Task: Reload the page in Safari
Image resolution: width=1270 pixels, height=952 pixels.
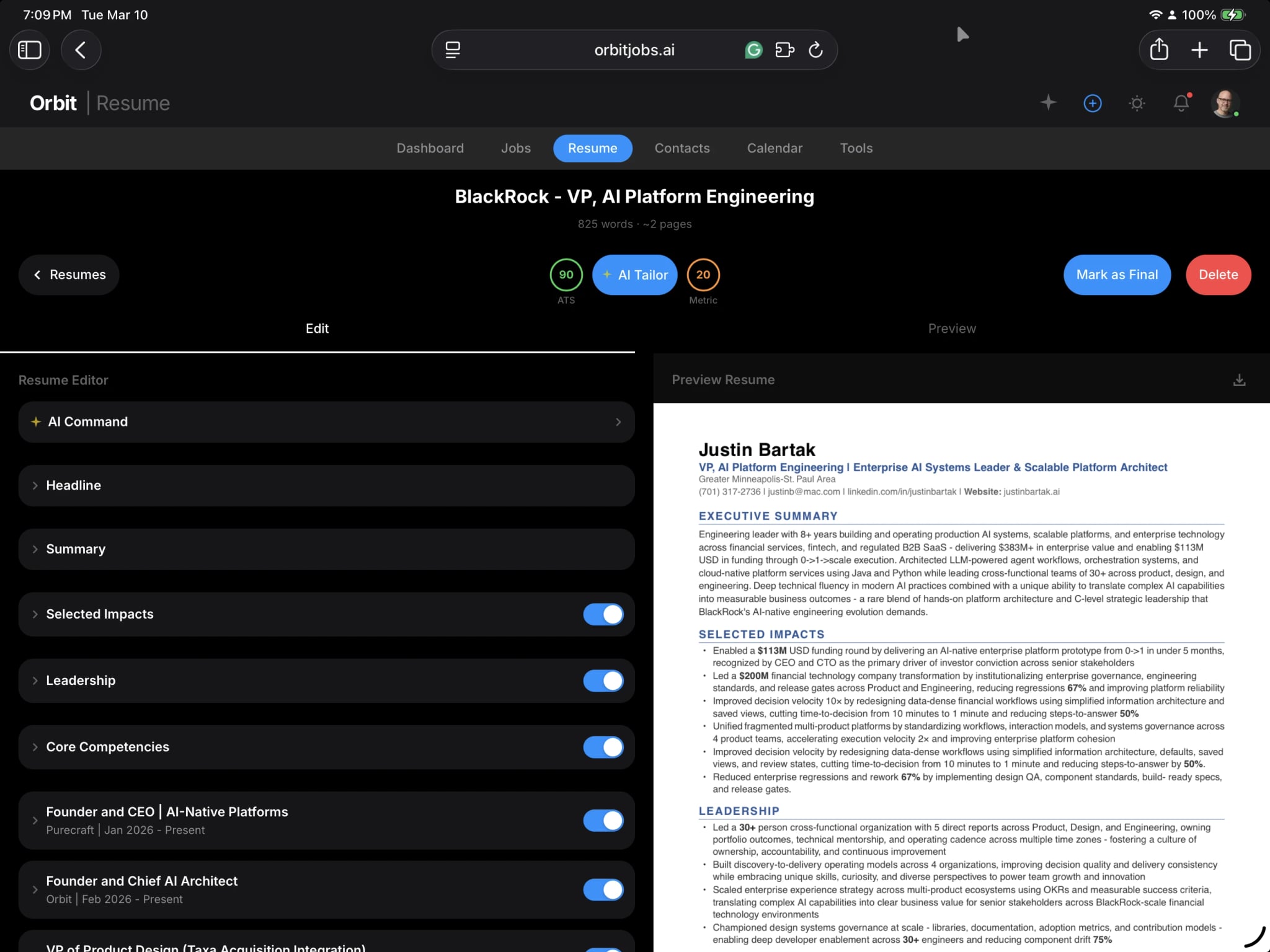Action: pos(815,50)
